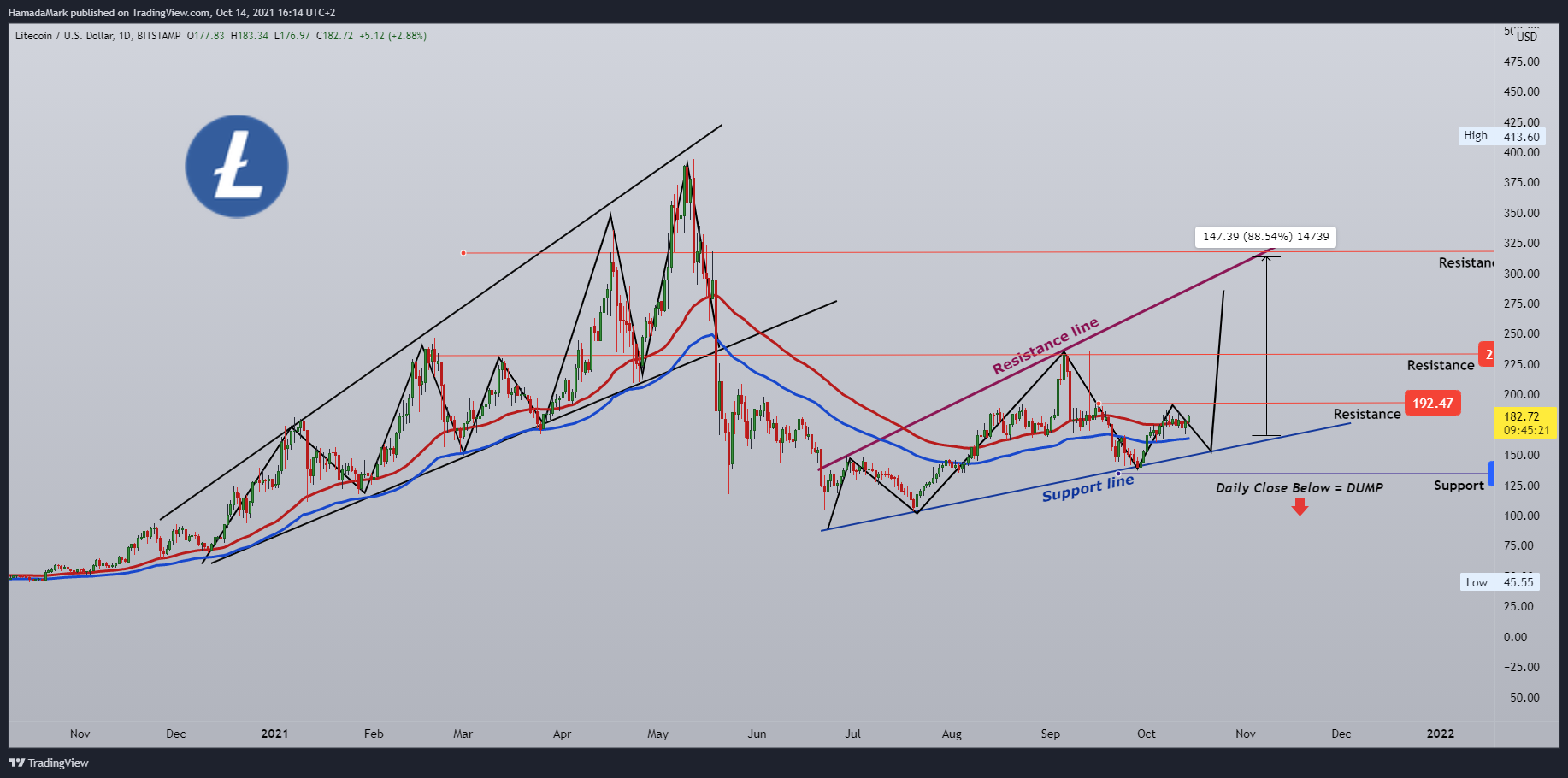Click the yellow 182.72 current price label
This screenshot has width=1568, height=778.
point(1526,423)
